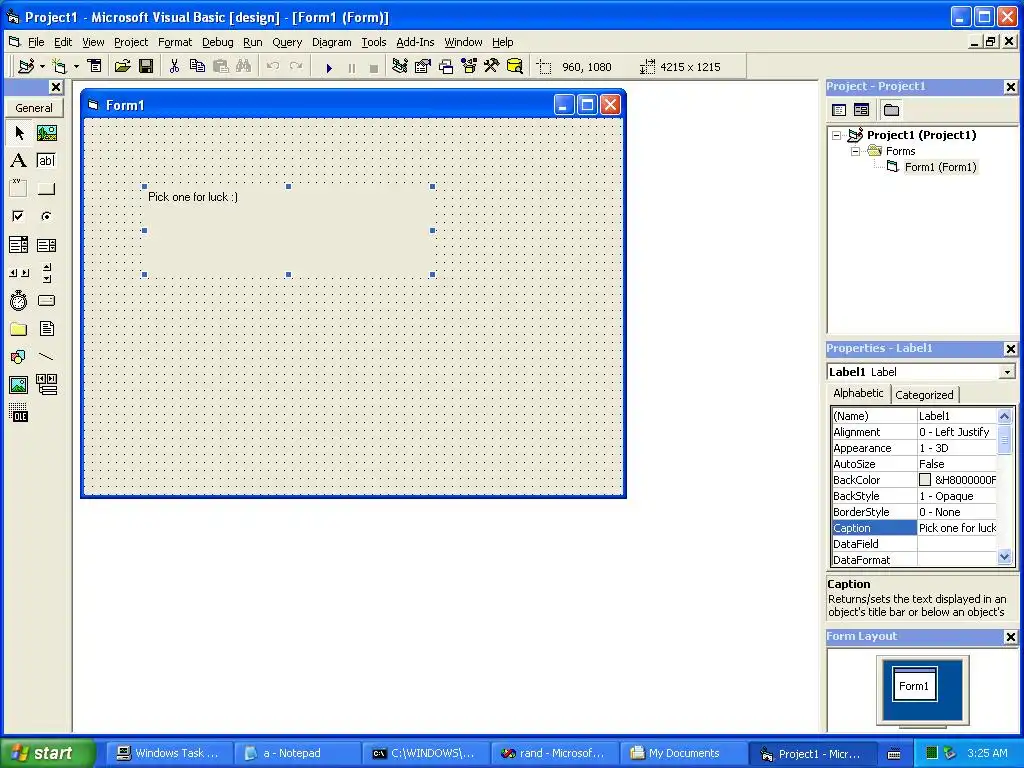This screenshot has width=1024, height=768.
Task: Open the Menu Editor from the toolbar
Action: 95,66
